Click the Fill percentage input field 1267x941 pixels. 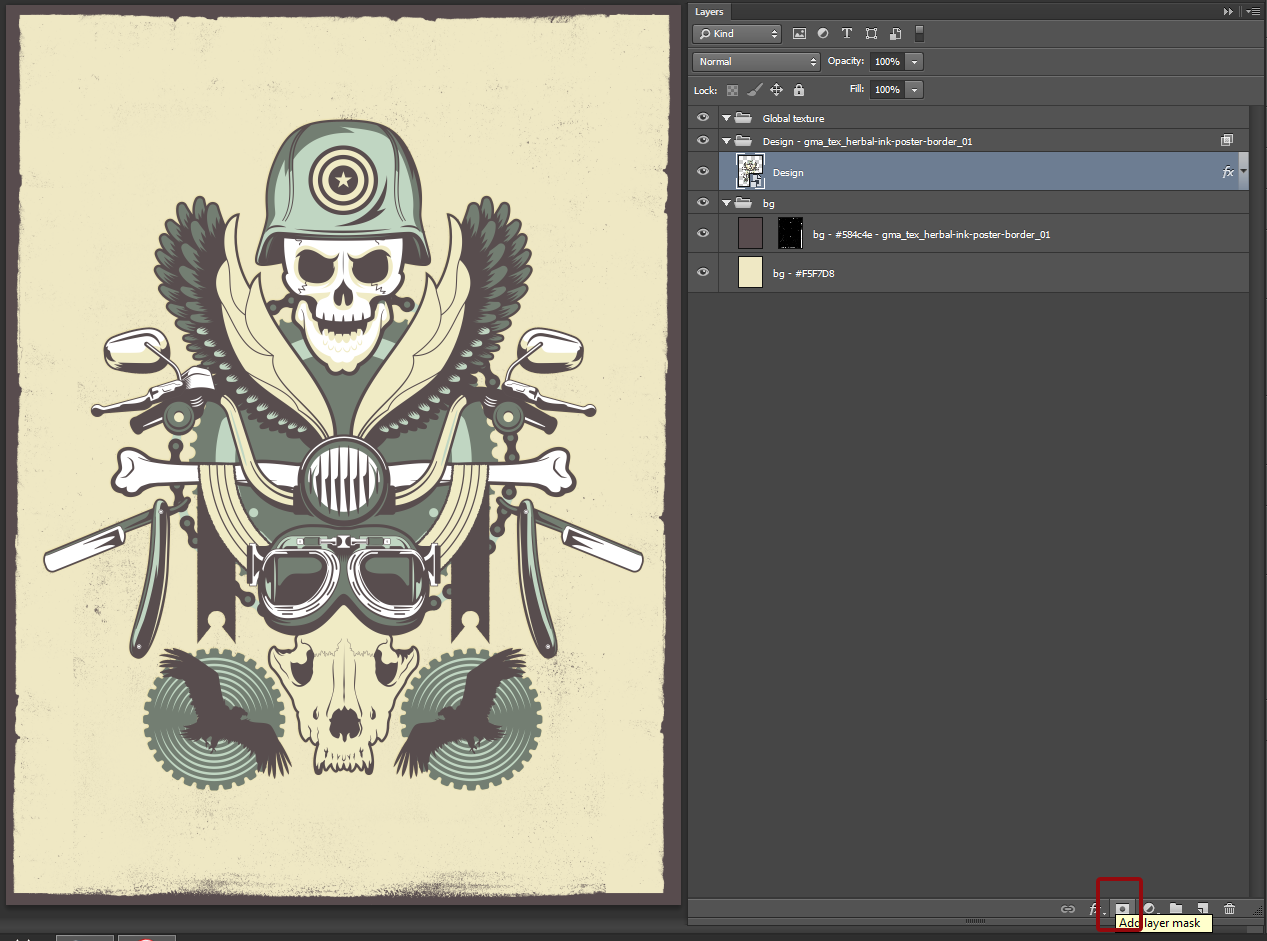pyautogui.click(x=887, y=90)
